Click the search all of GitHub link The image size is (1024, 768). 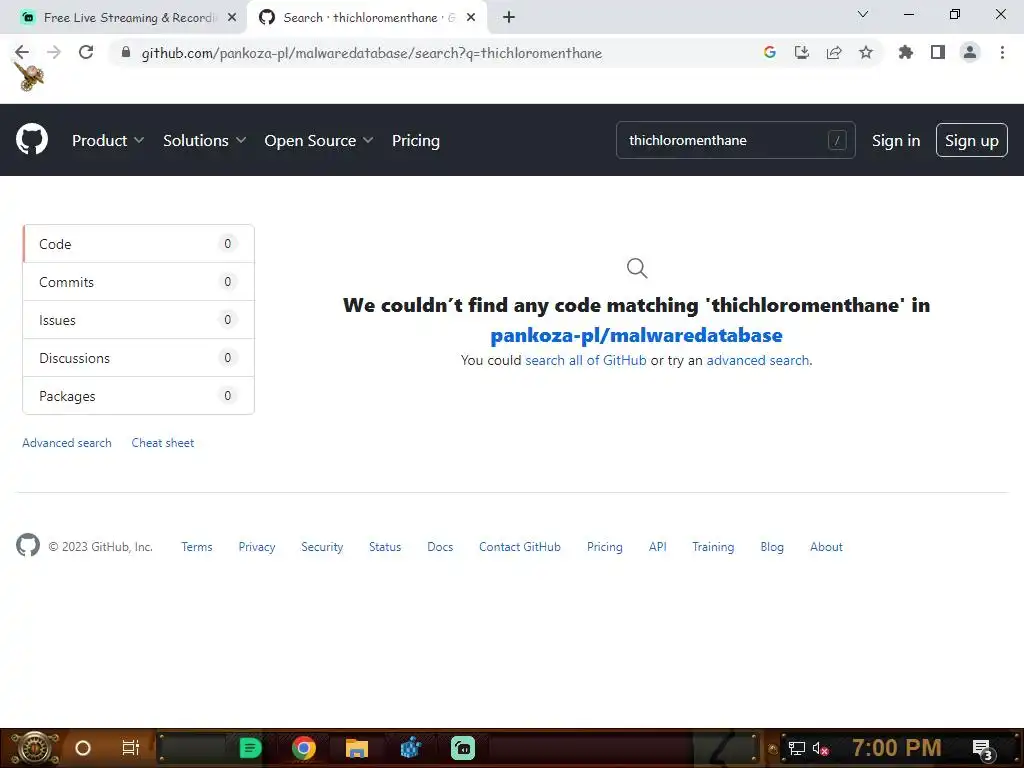point(586,360)
